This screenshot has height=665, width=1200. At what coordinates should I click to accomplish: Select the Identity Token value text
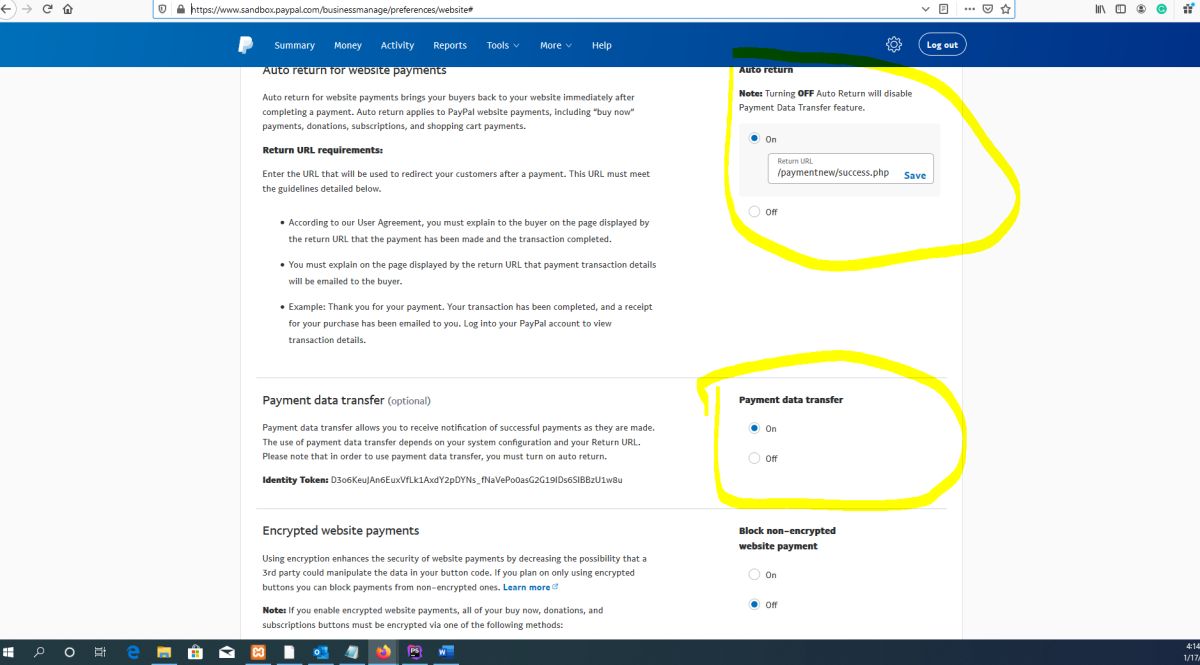point(477,480)
